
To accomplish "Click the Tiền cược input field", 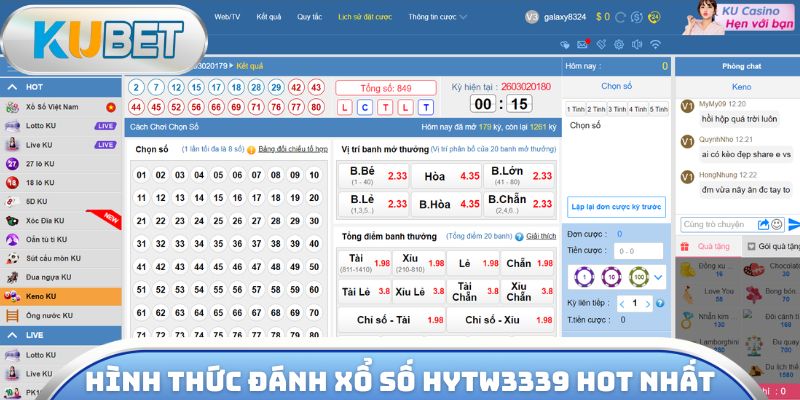I will tap(638, 251).
